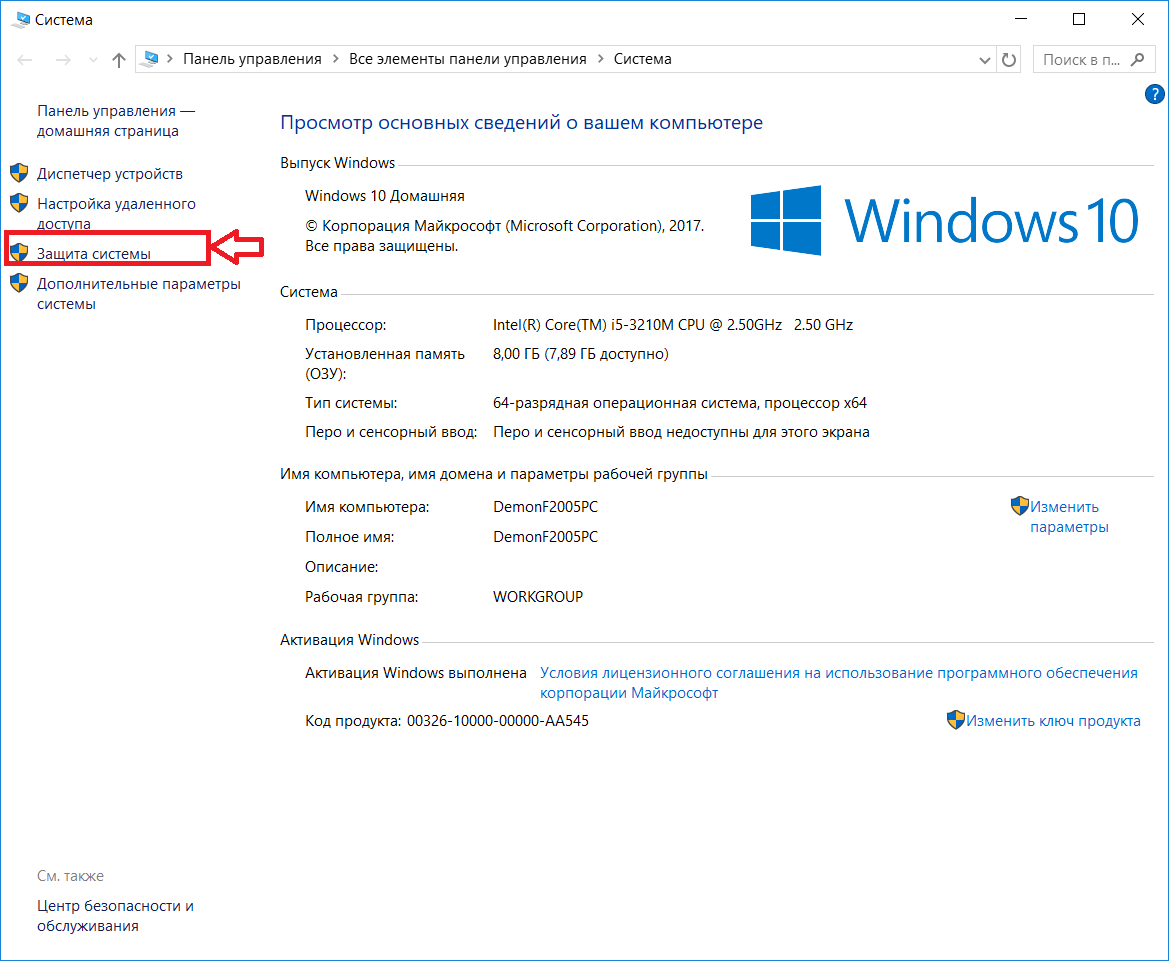This screenshot has width=1169, height=961.
Task: Click memory value '8,00 ГБ (7,89 ГБ доступно)'
Action: [x=581, y=354]
